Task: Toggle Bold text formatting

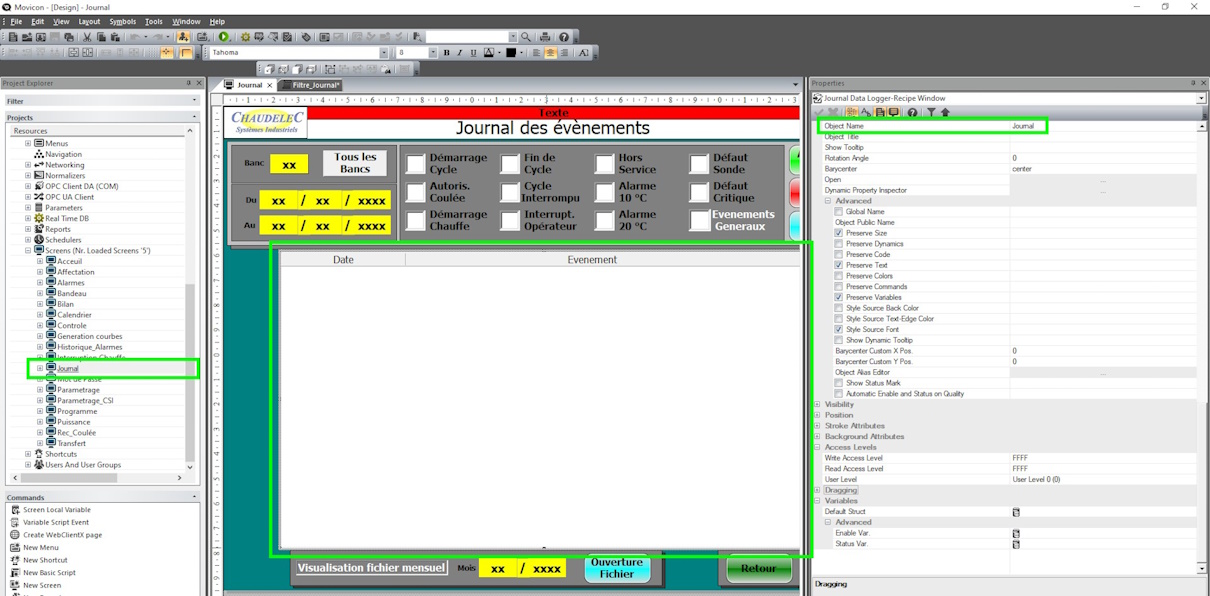Action: (446, 53)
